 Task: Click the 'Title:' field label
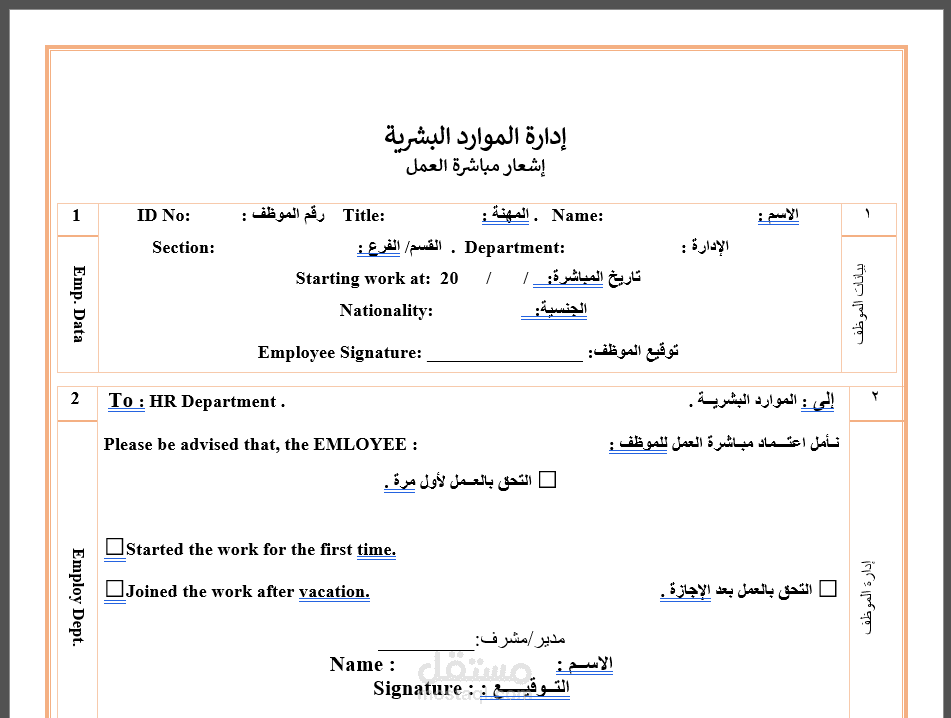point(363,215)
